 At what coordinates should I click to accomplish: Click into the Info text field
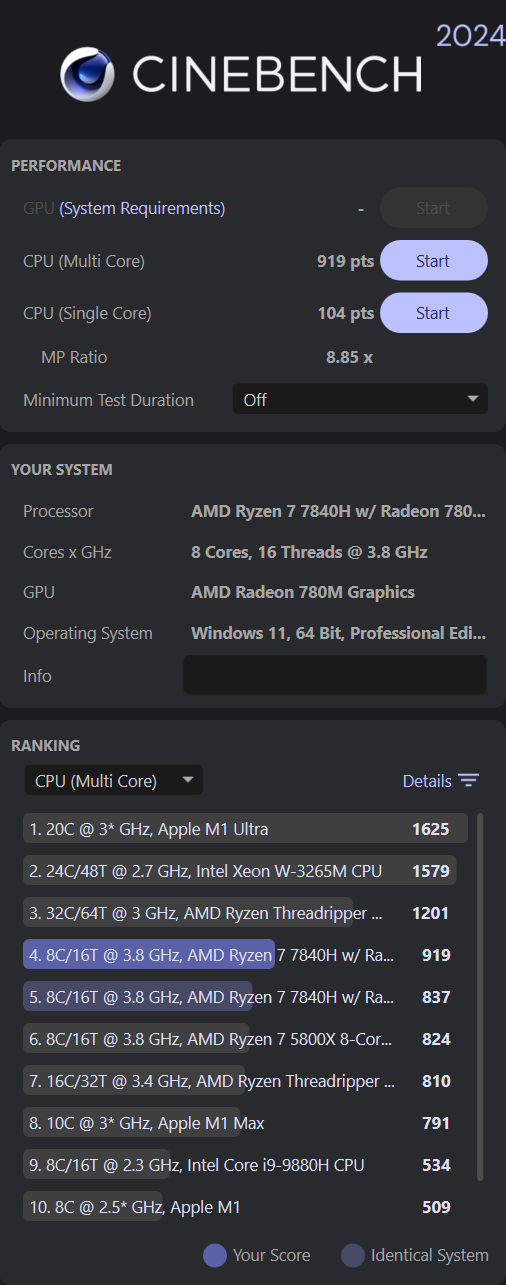(x=335, y=675)
